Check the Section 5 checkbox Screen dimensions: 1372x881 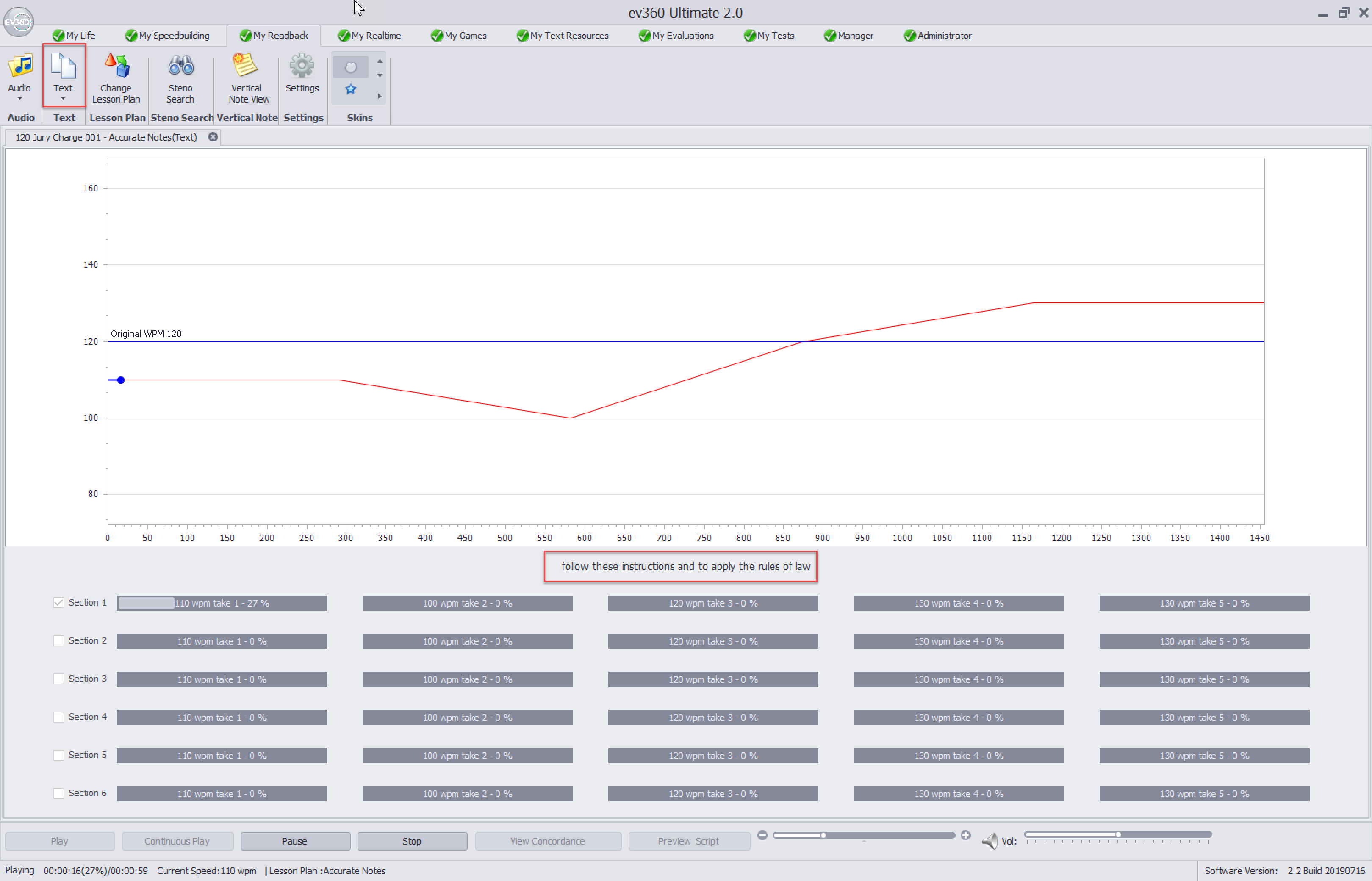59,755
